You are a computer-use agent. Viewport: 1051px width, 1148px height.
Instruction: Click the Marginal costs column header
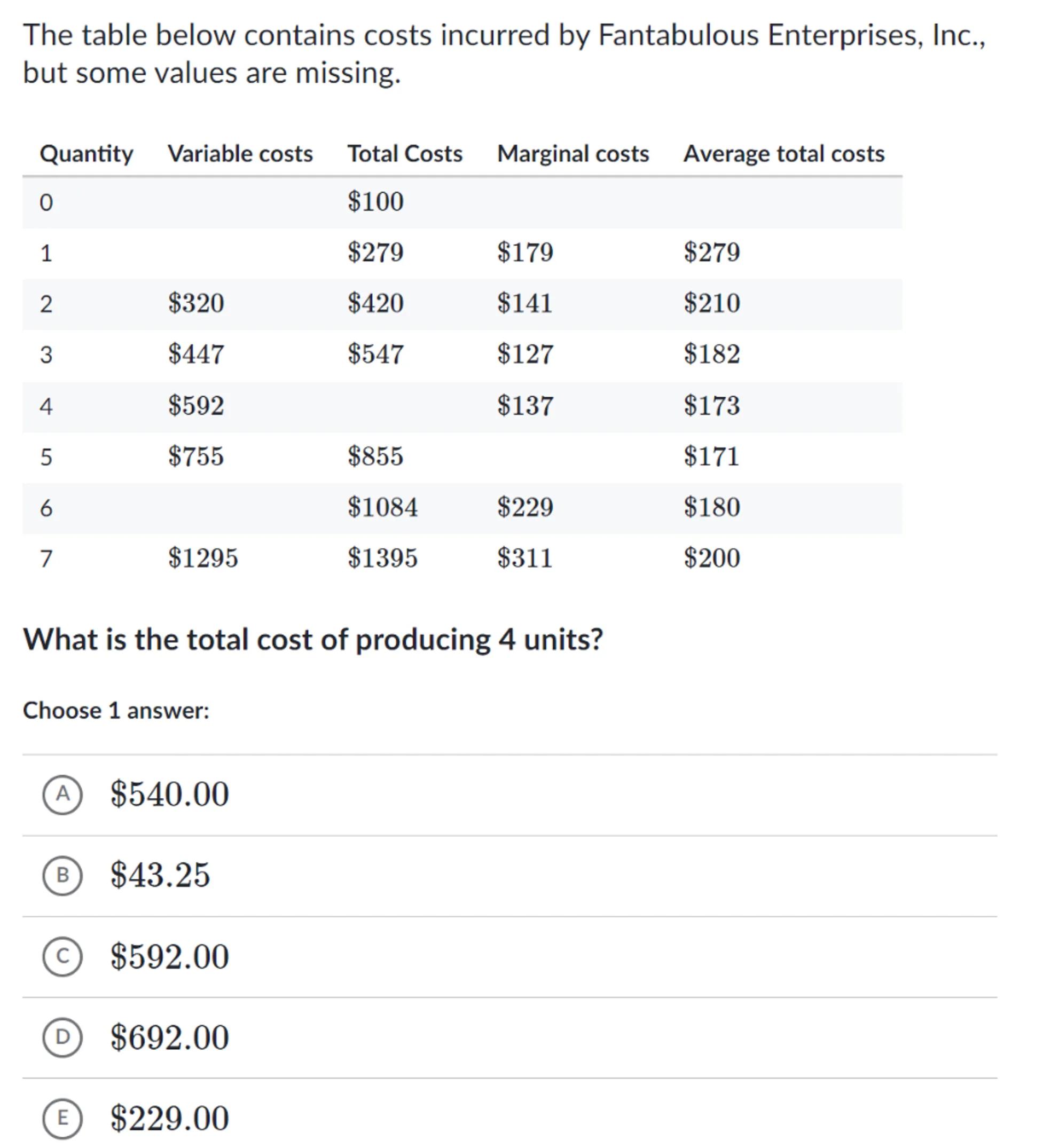click(x=573, y=154)
